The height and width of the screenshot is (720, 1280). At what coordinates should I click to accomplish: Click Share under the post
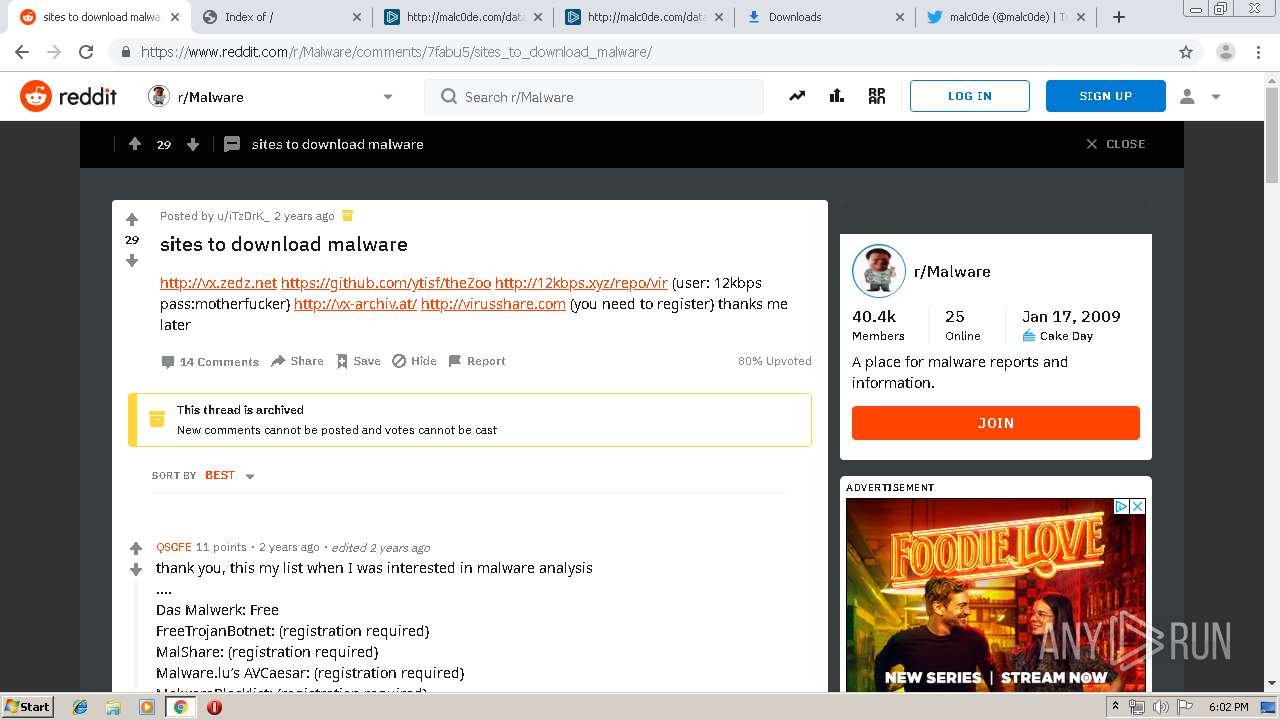[297, 361]
